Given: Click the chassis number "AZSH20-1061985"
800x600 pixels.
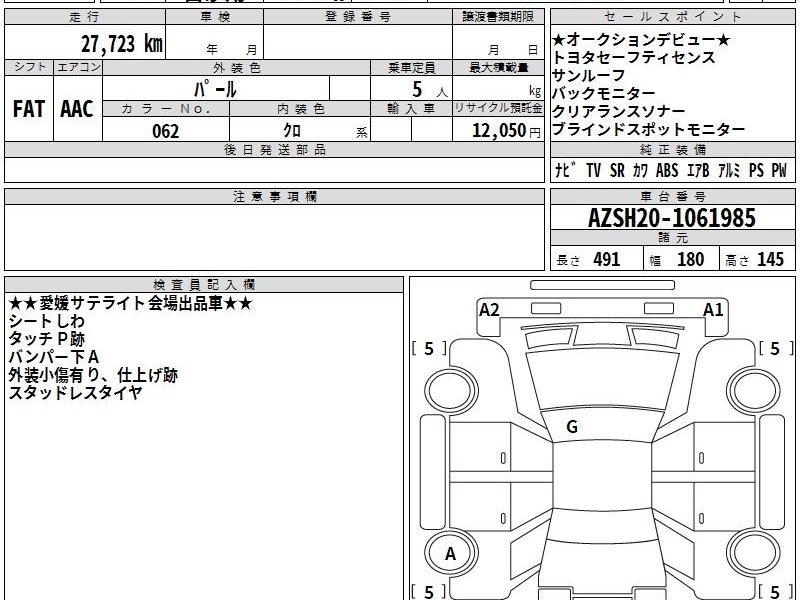Looking at the screenshot, I should (x=672, y=218).
